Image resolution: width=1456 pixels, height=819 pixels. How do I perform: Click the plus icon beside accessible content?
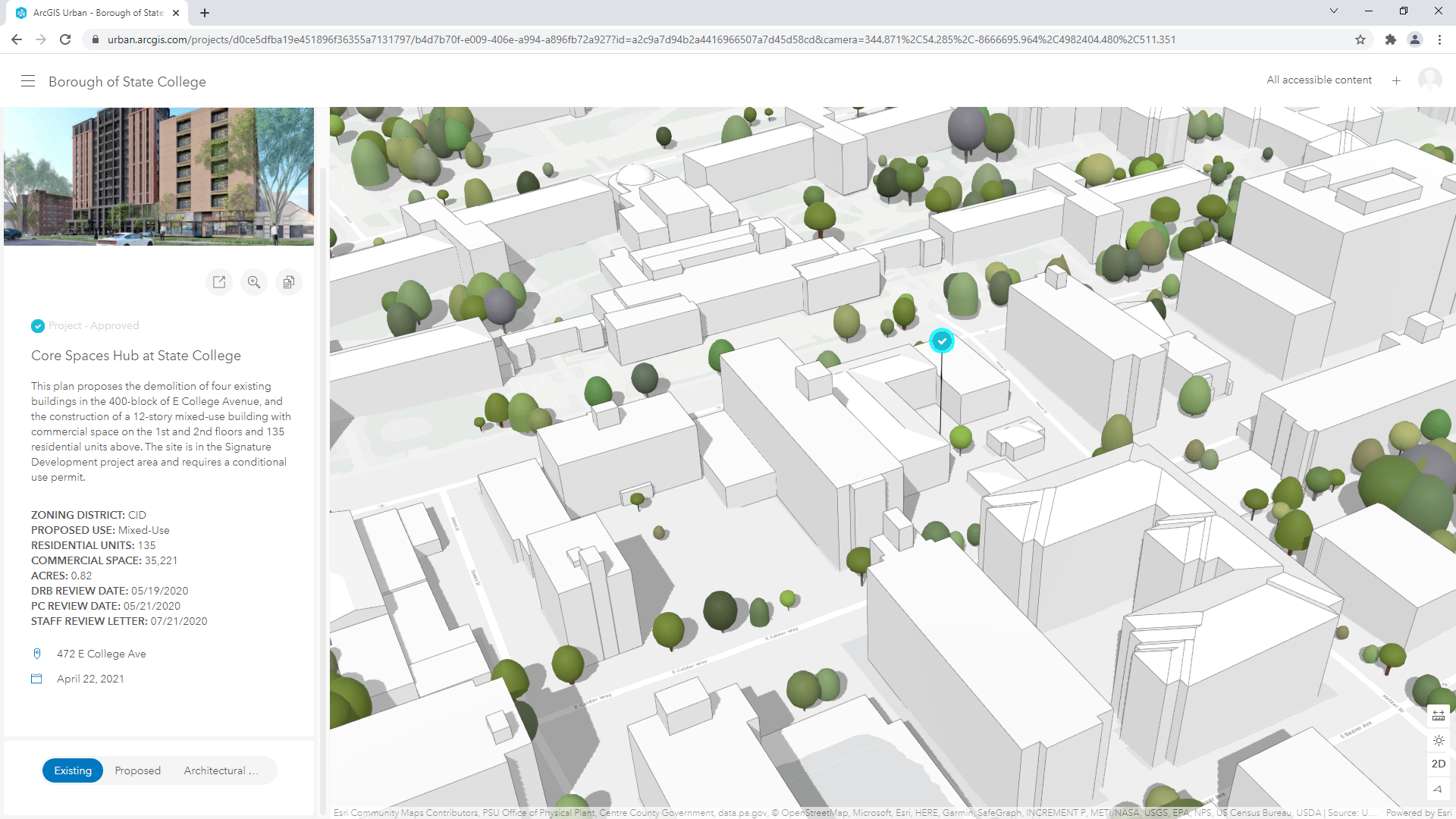1396,80
